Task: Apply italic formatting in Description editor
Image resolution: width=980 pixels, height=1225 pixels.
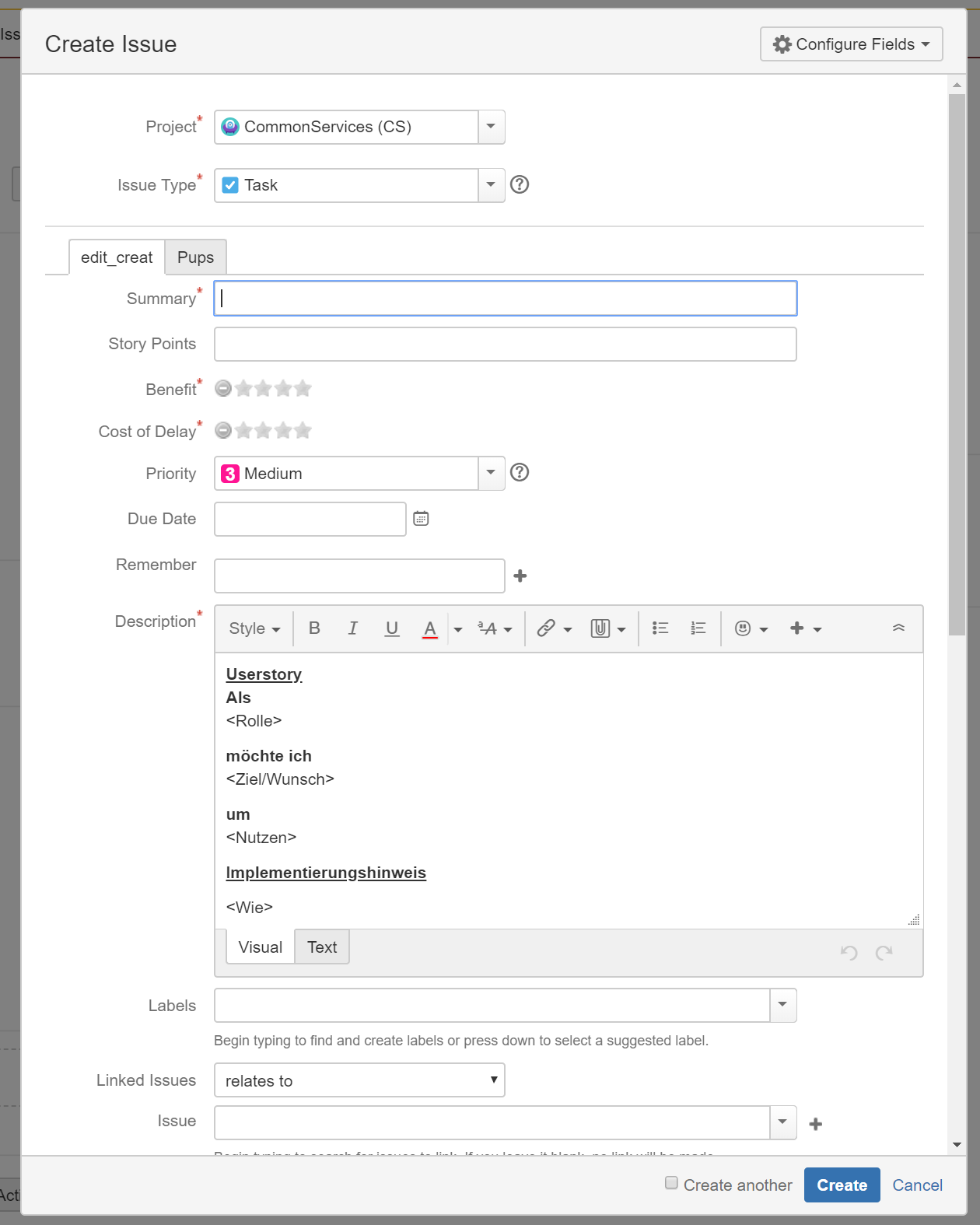Action: [352, 628]
